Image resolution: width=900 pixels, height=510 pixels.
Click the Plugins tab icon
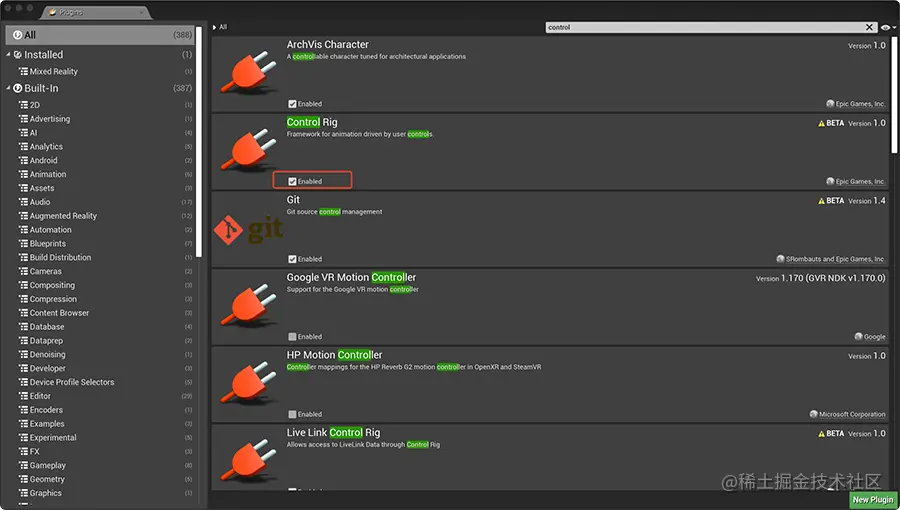[x=52, y=12]
